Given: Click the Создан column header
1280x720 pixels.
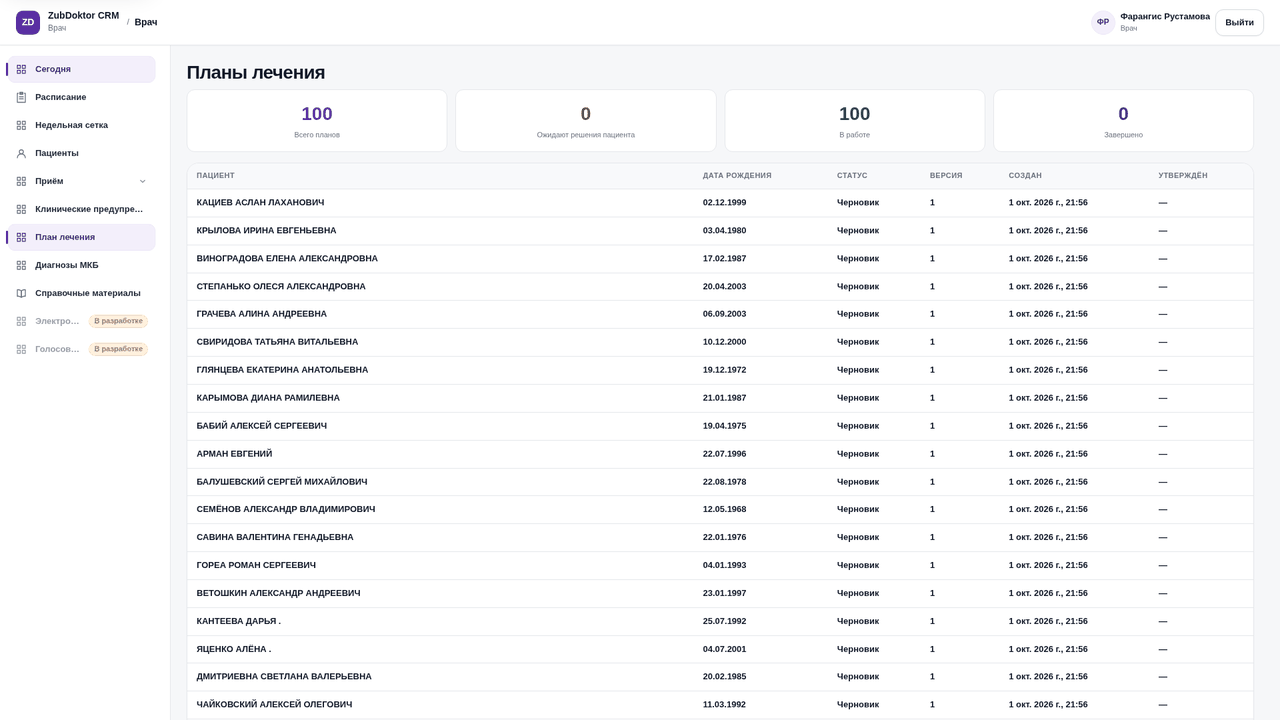Looking at the screenshot, I should click(x=1025, y=175).
